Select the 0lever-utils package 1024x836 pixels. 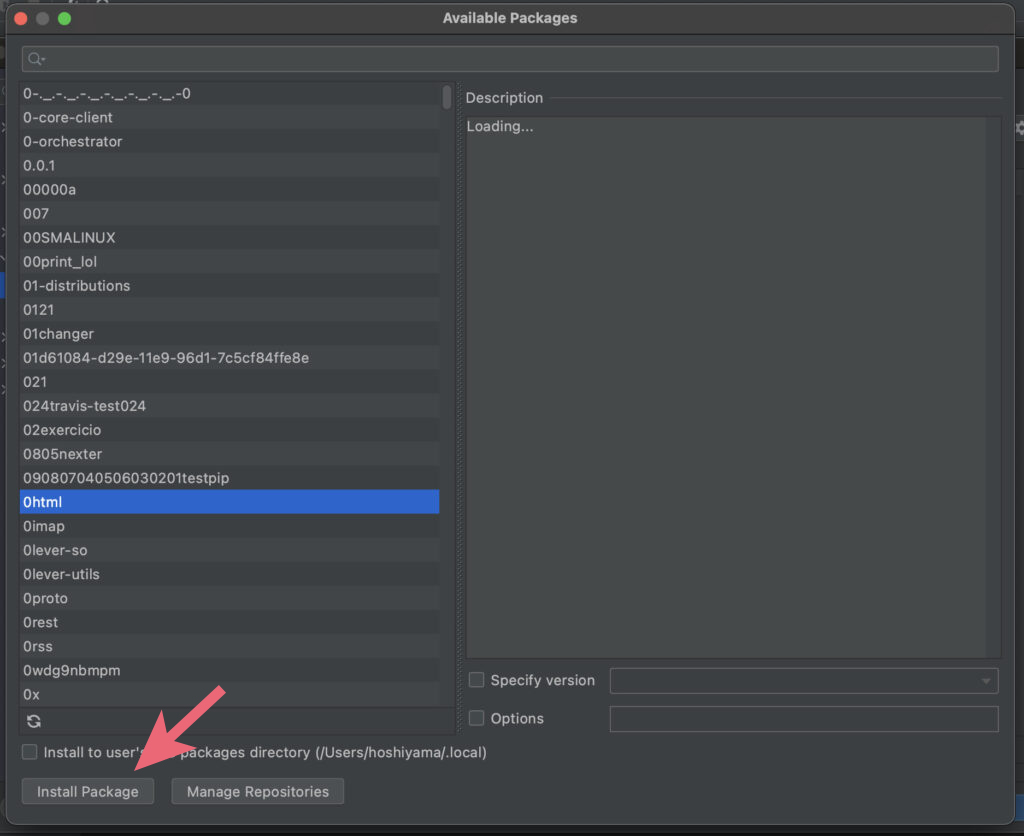click(229, 574)
